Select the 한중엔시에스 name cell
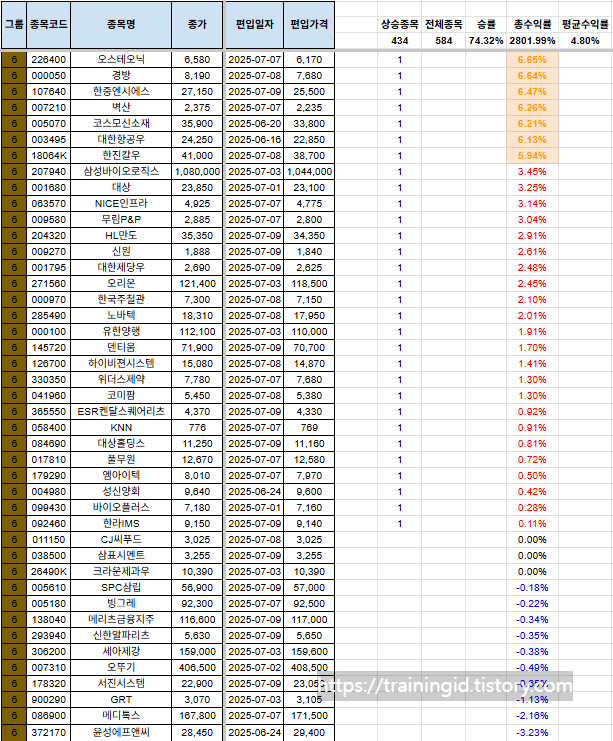The height and width of the screenshot is (741, 613). pos(121,92)
